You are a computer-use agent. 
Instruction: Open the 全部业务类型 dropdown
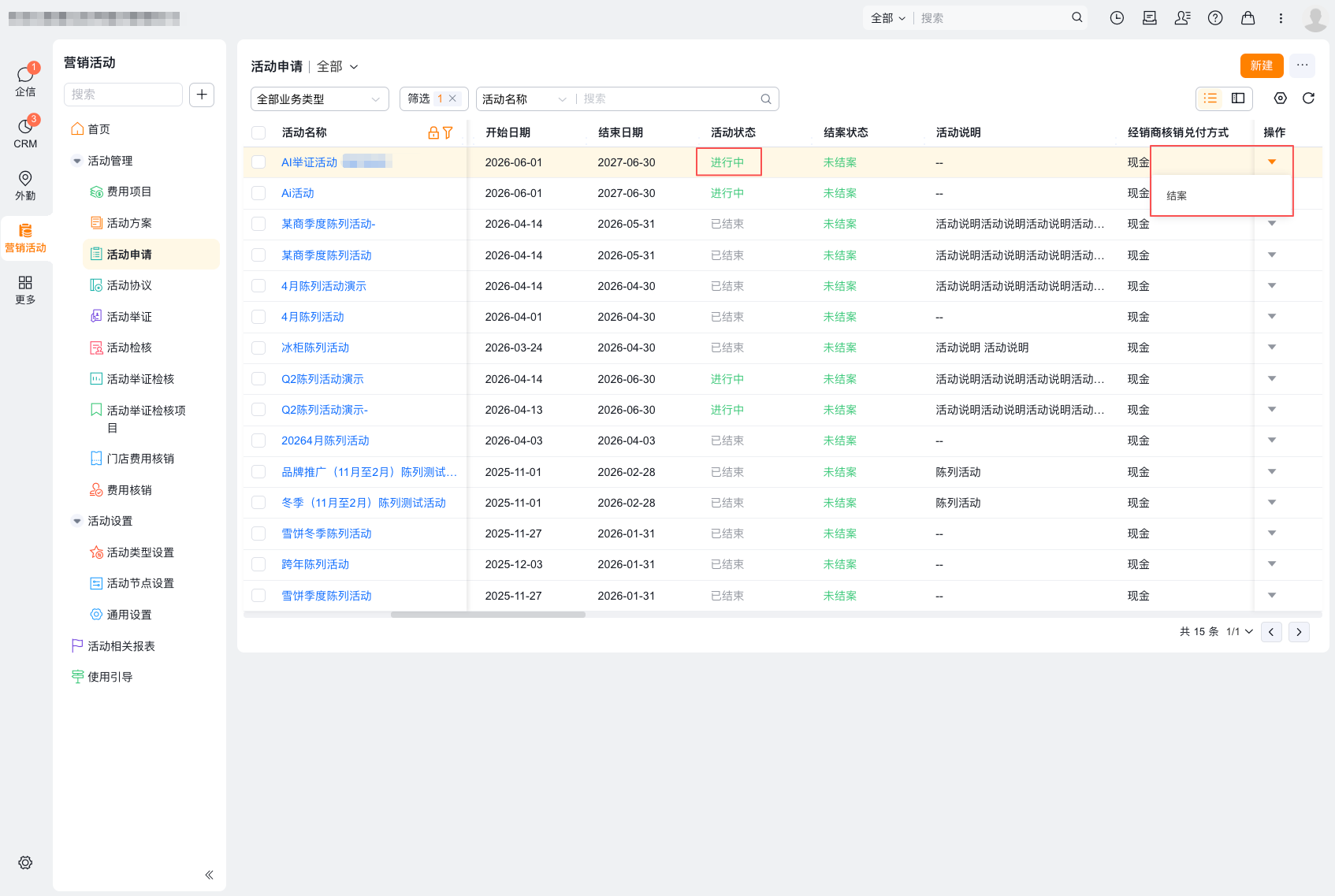point(320,99)
